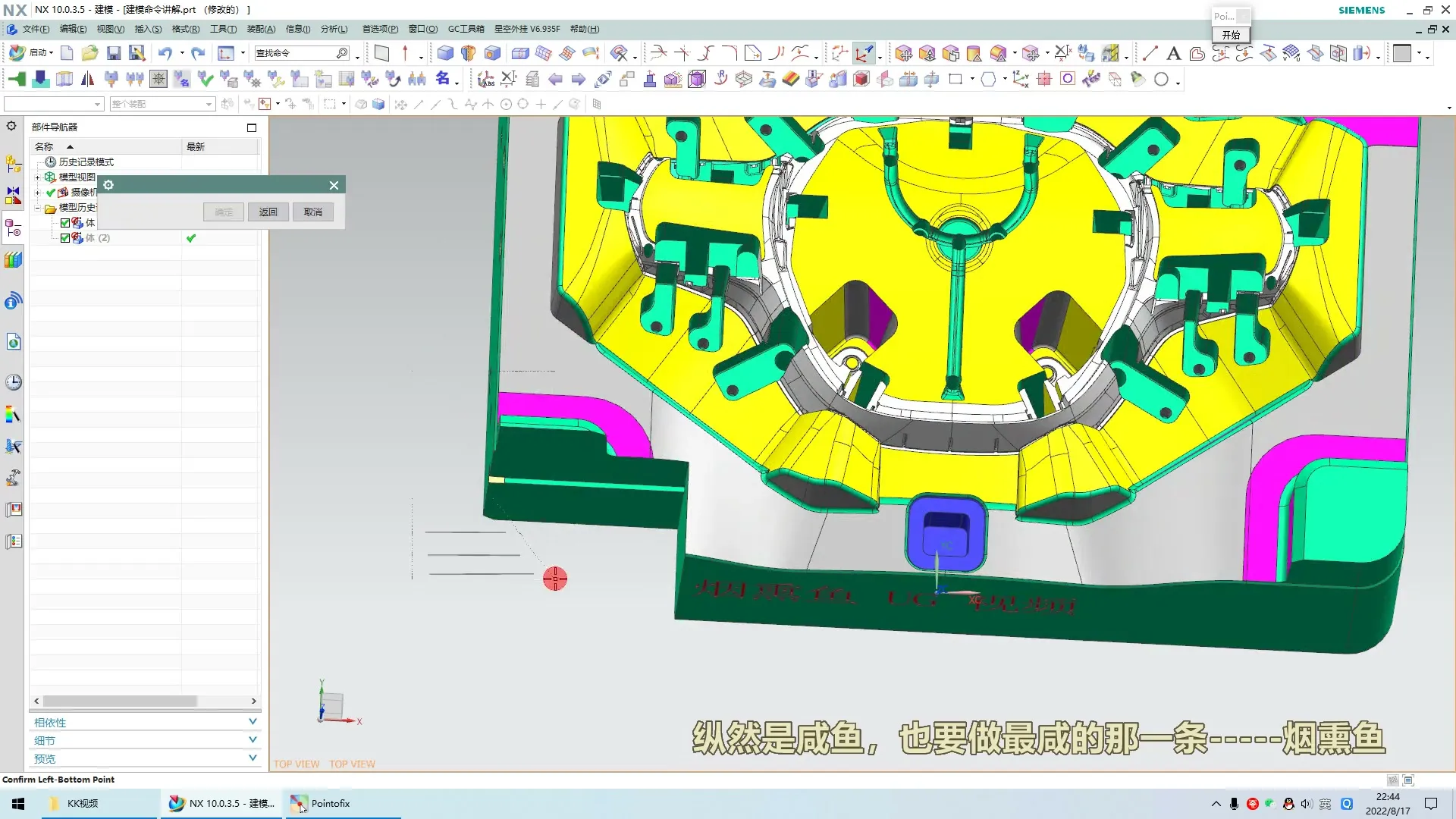Uncheck the 体 (2) body checkbox
The height and width of the screenshot is (819, 1456).
(65, 238)
